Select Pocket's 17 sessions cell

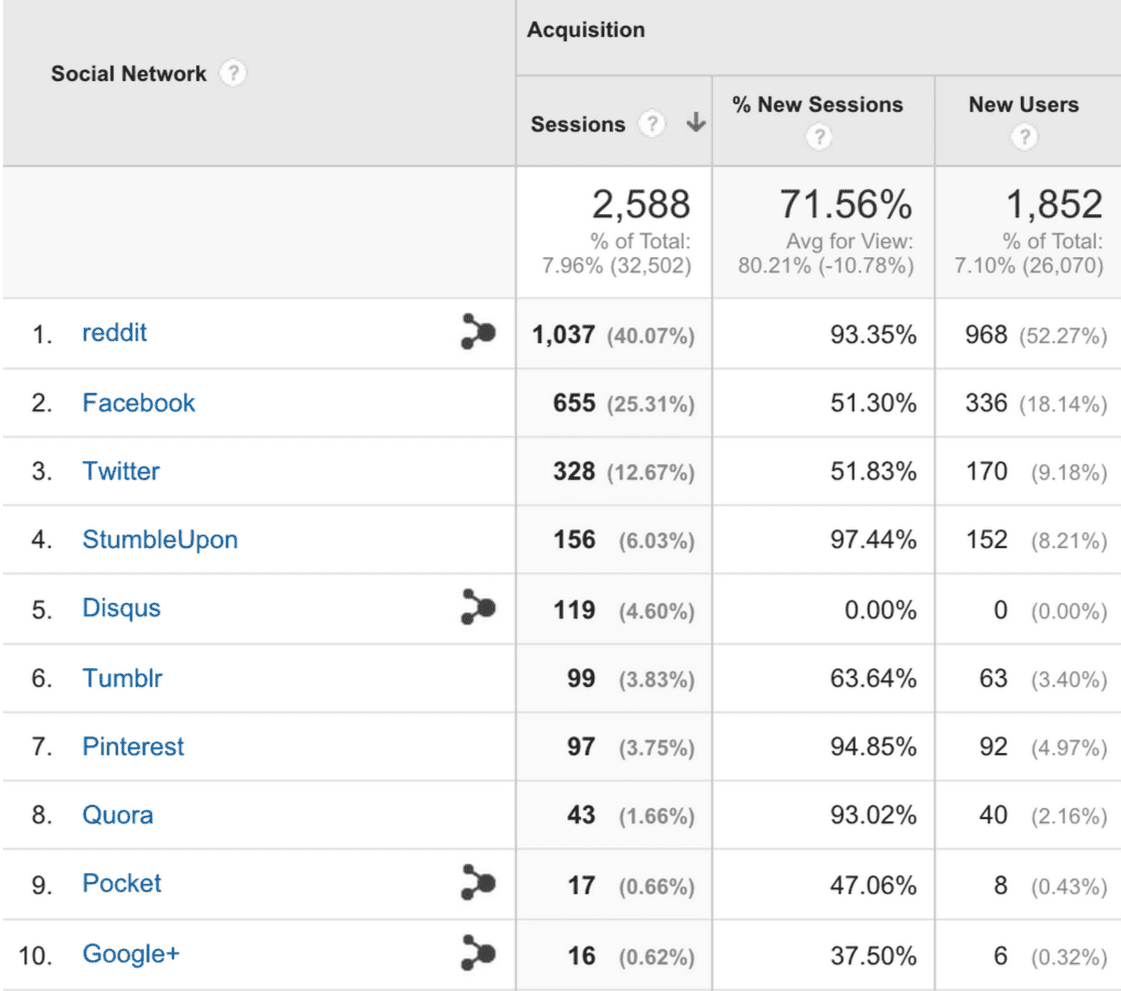[x=613, y=885]
